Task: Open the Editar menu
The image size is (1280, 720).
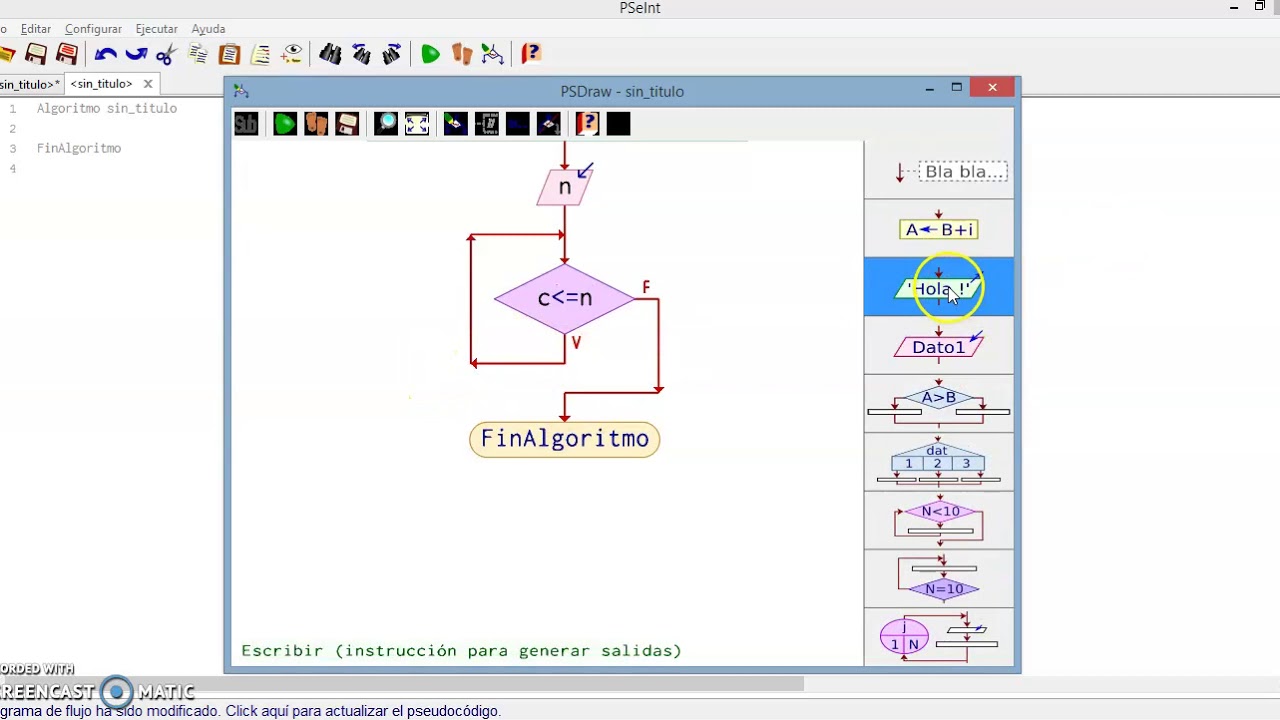Action: (35, 29)
